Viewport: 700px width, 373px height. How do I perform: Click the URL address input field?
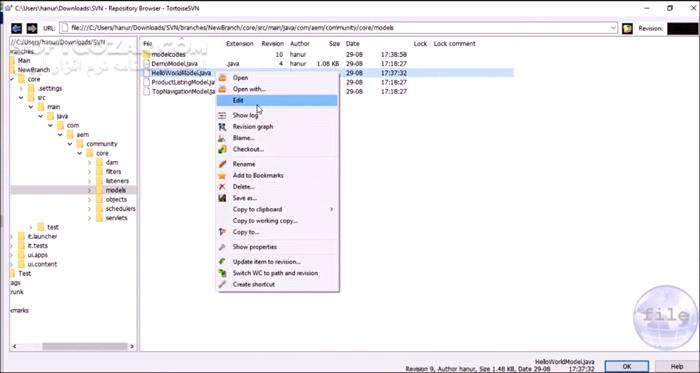(x=338, y=28)
